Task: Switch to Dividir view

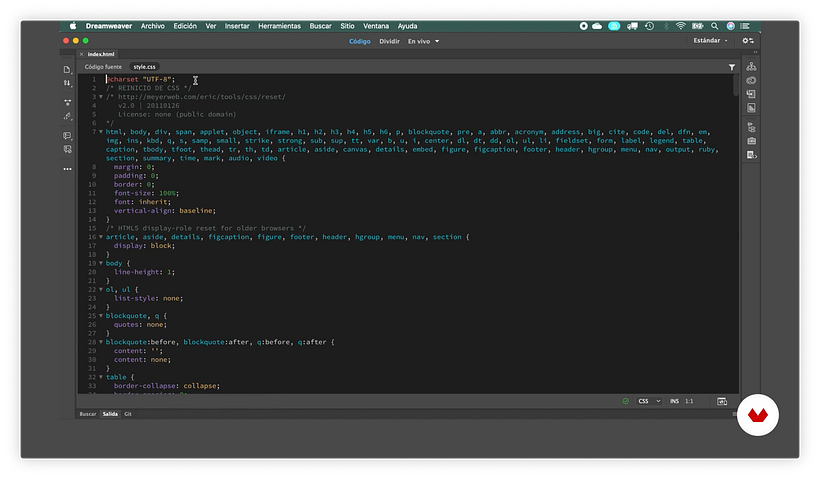Action: (389, 41)
